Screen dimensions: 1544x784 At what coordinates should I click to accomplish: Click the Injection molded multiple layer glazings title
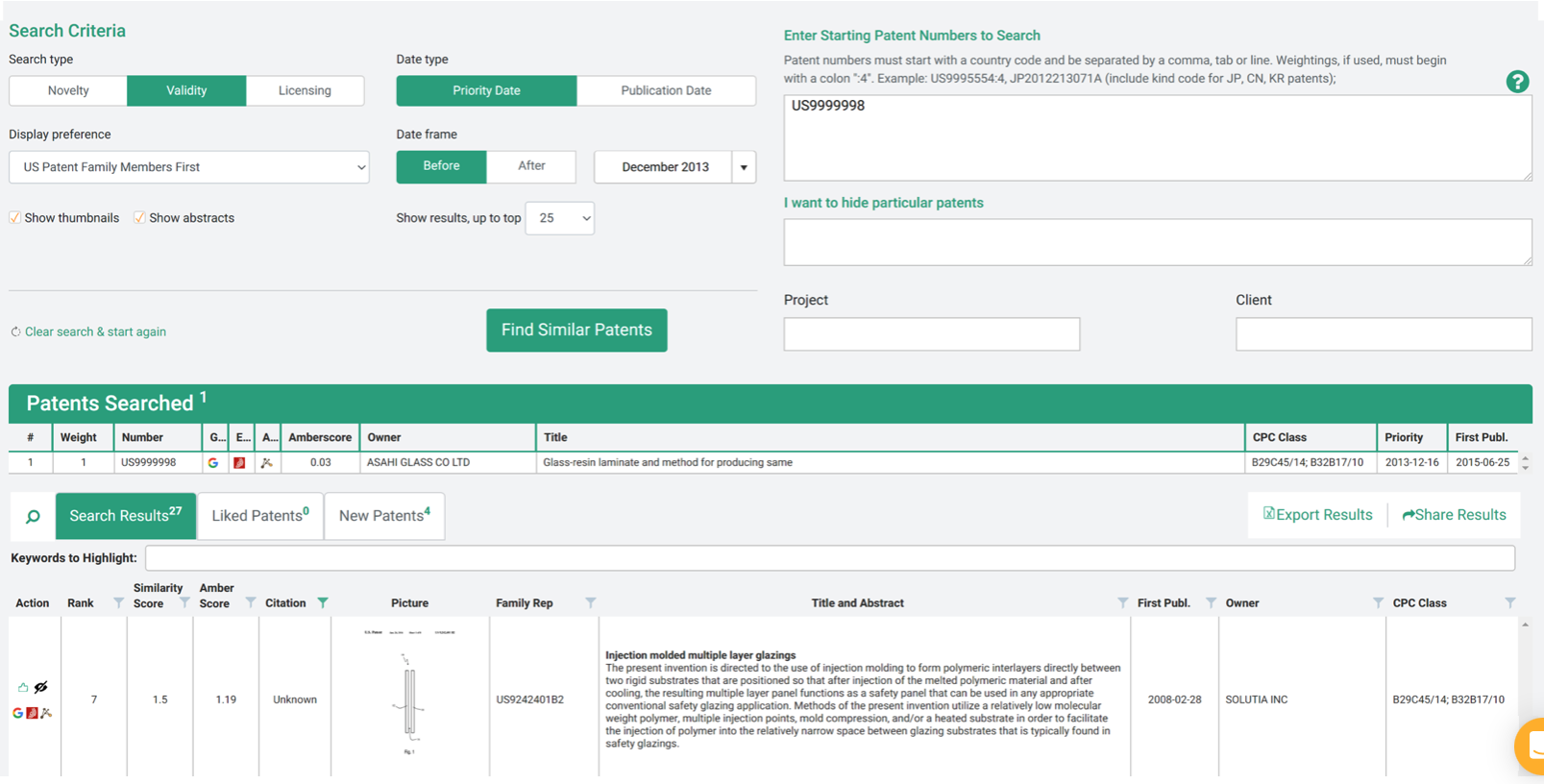click(x=700, y=655)
